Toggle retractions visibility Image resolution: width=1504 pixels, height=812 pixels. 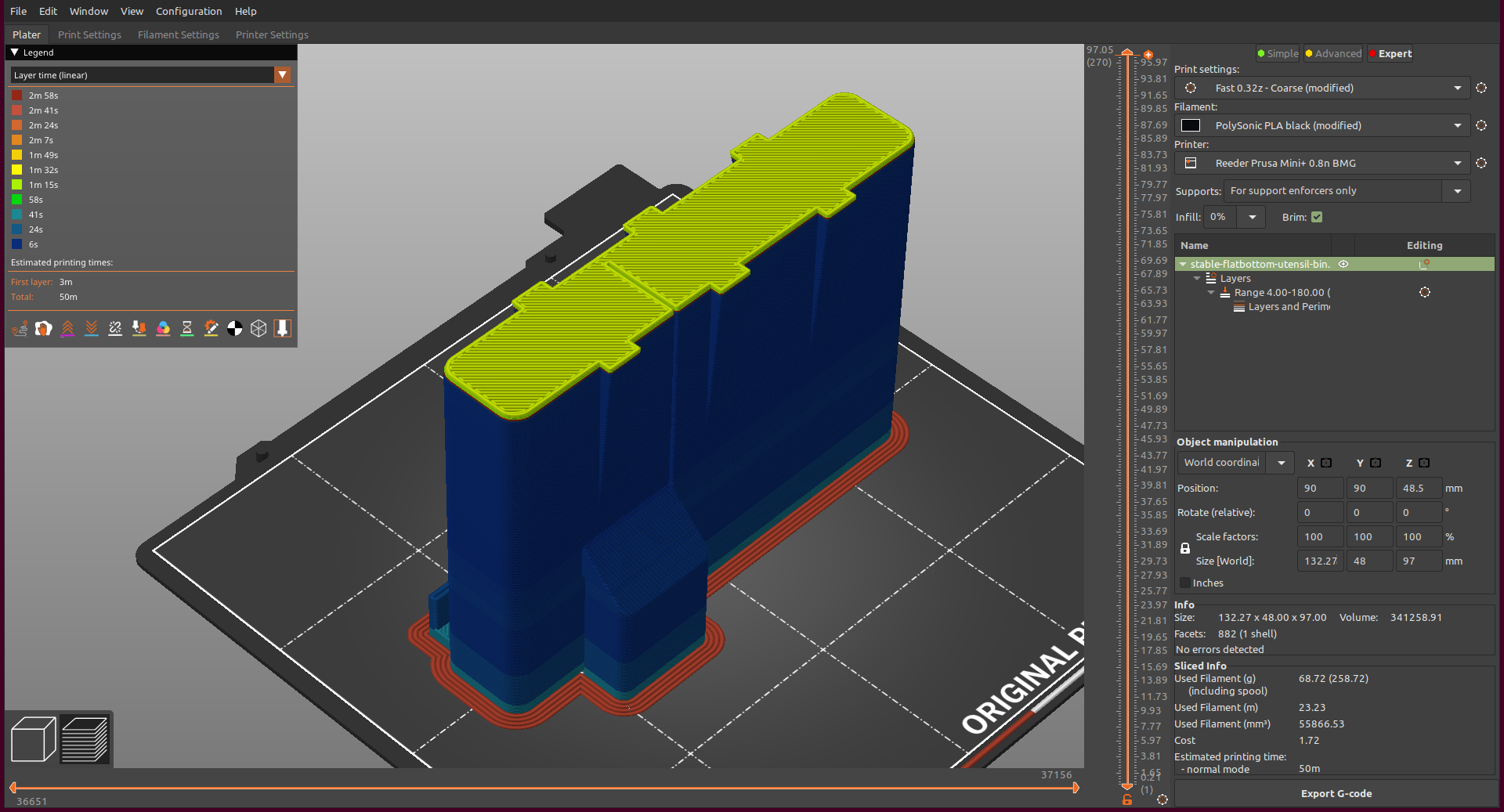(x=67, y=328)
